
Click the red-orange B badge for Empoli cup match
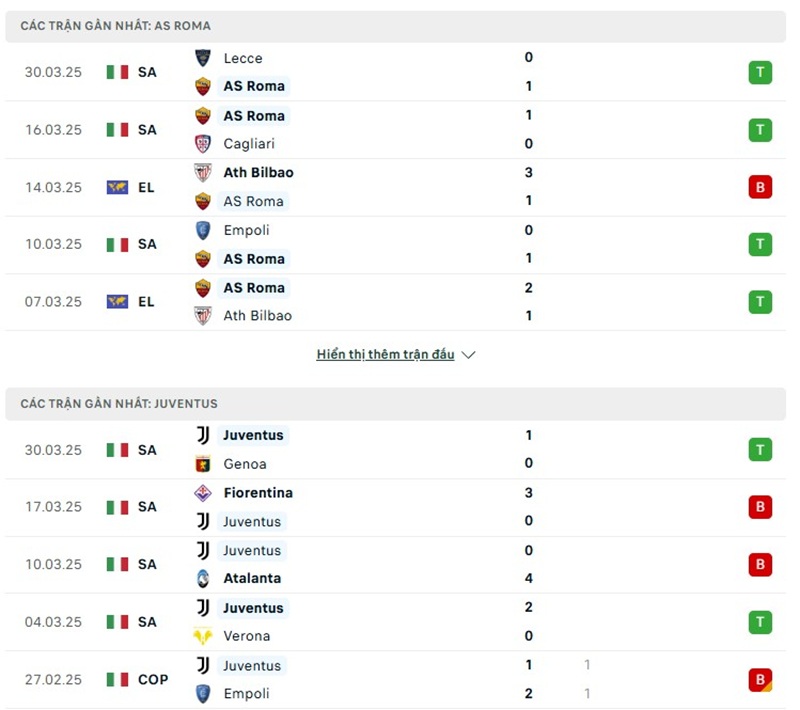760,680
